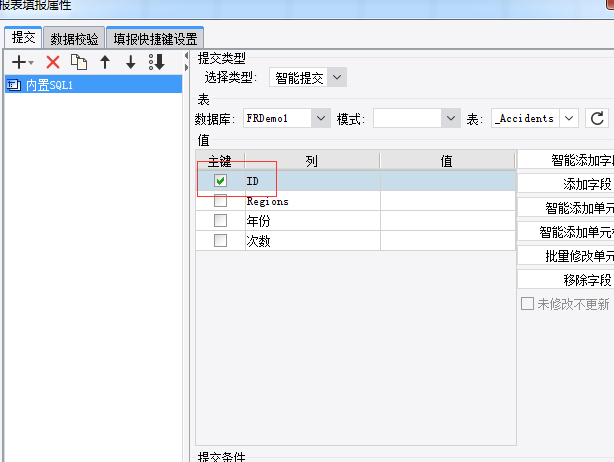The image size is (614, 462).
Task: Check primary key for Regions row
Action: pos(220,200)
